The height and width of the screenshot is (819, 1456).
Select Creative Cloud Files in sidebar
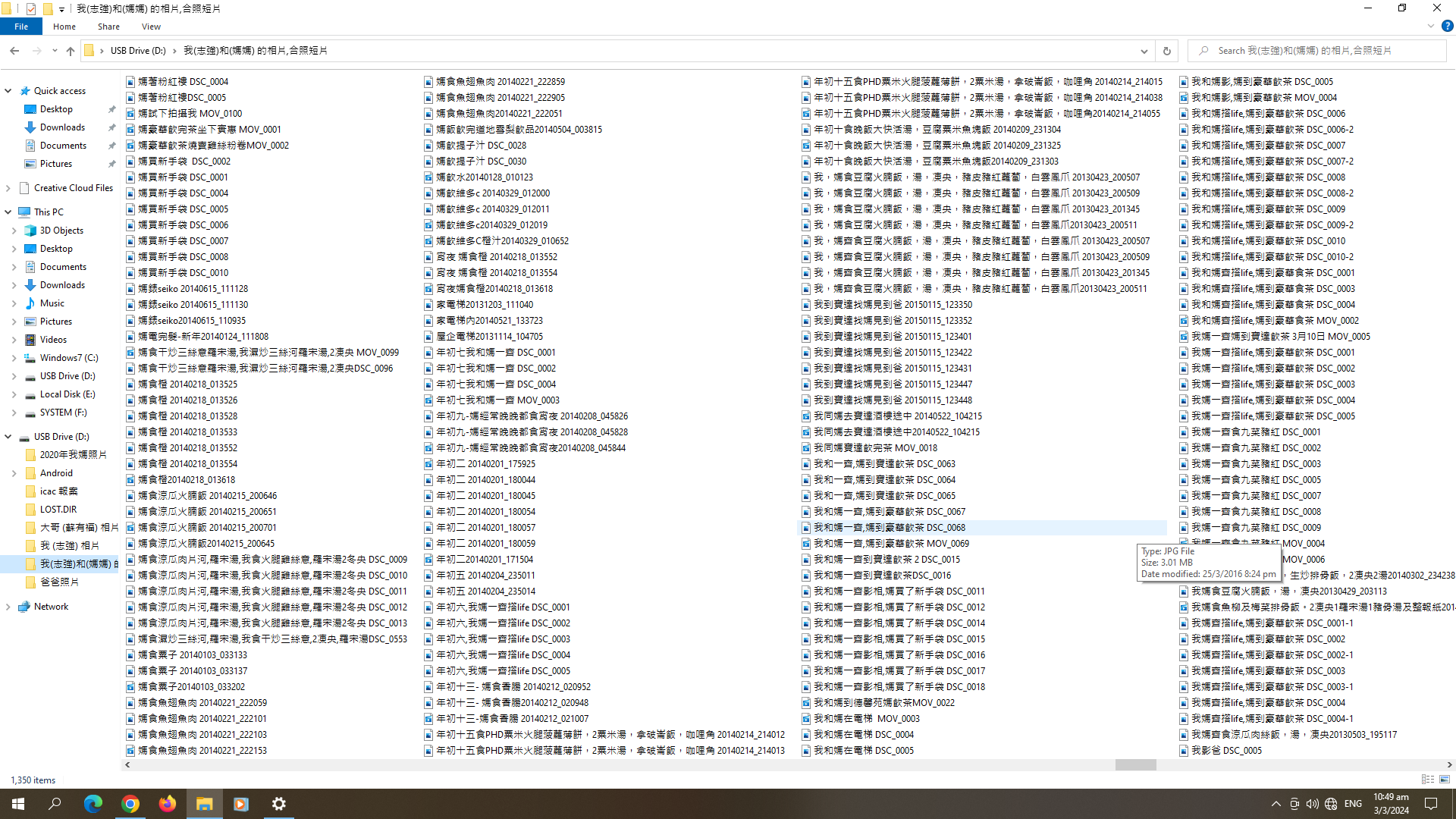pos(73,188)
